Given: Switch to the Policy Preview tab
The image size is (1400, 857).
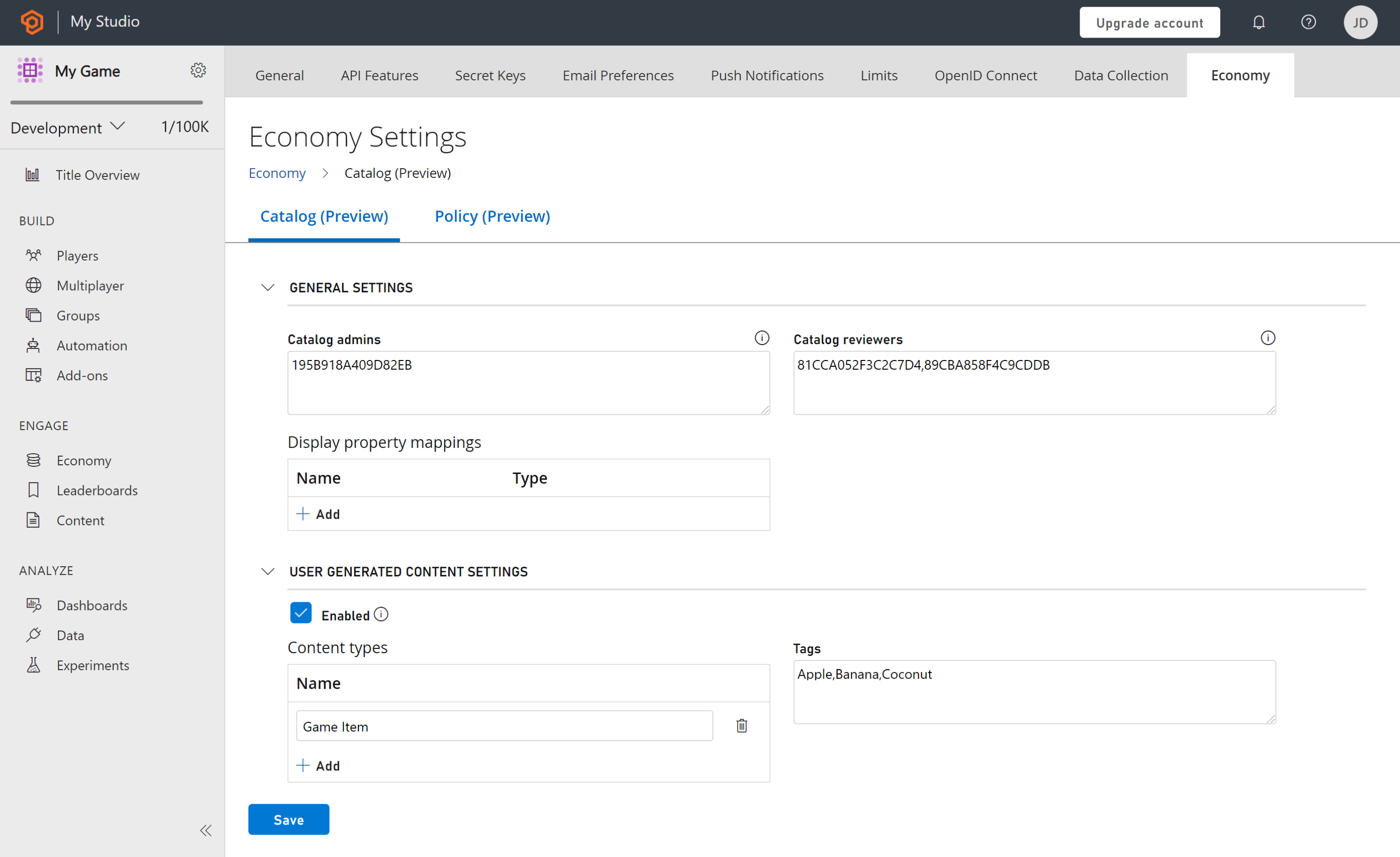Looking at the screenshot, I should [x=493, y=216].
